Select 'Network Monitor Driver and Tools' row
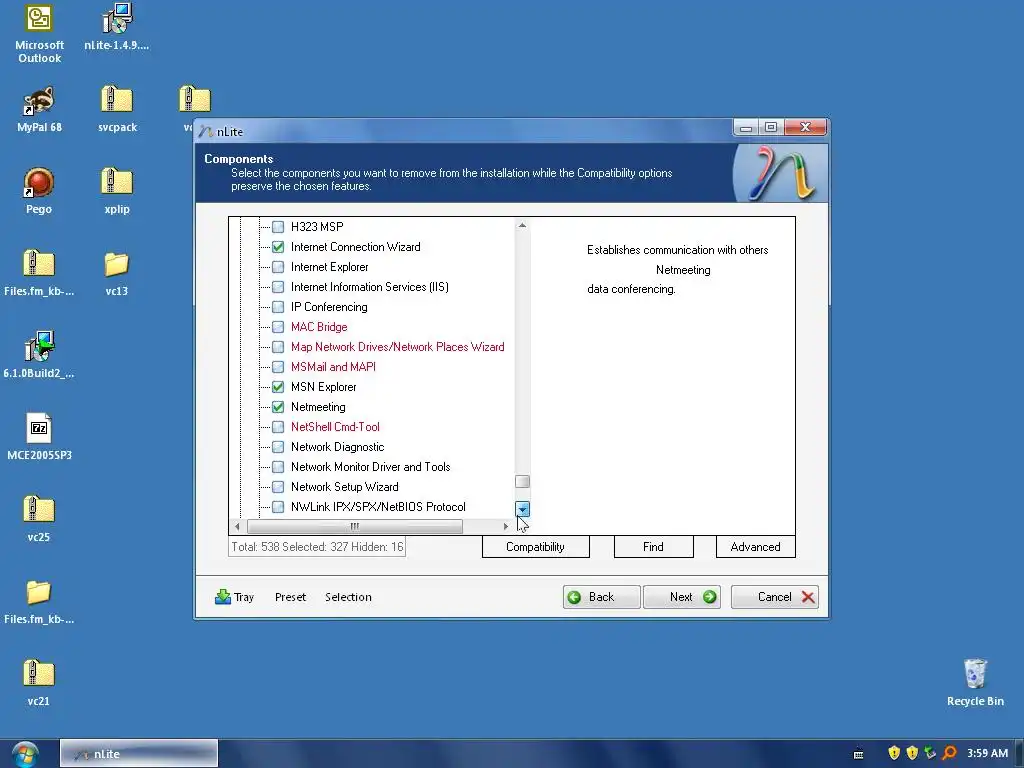Image resolution: width=1024 pixels, height=768 pixels. 370,467
